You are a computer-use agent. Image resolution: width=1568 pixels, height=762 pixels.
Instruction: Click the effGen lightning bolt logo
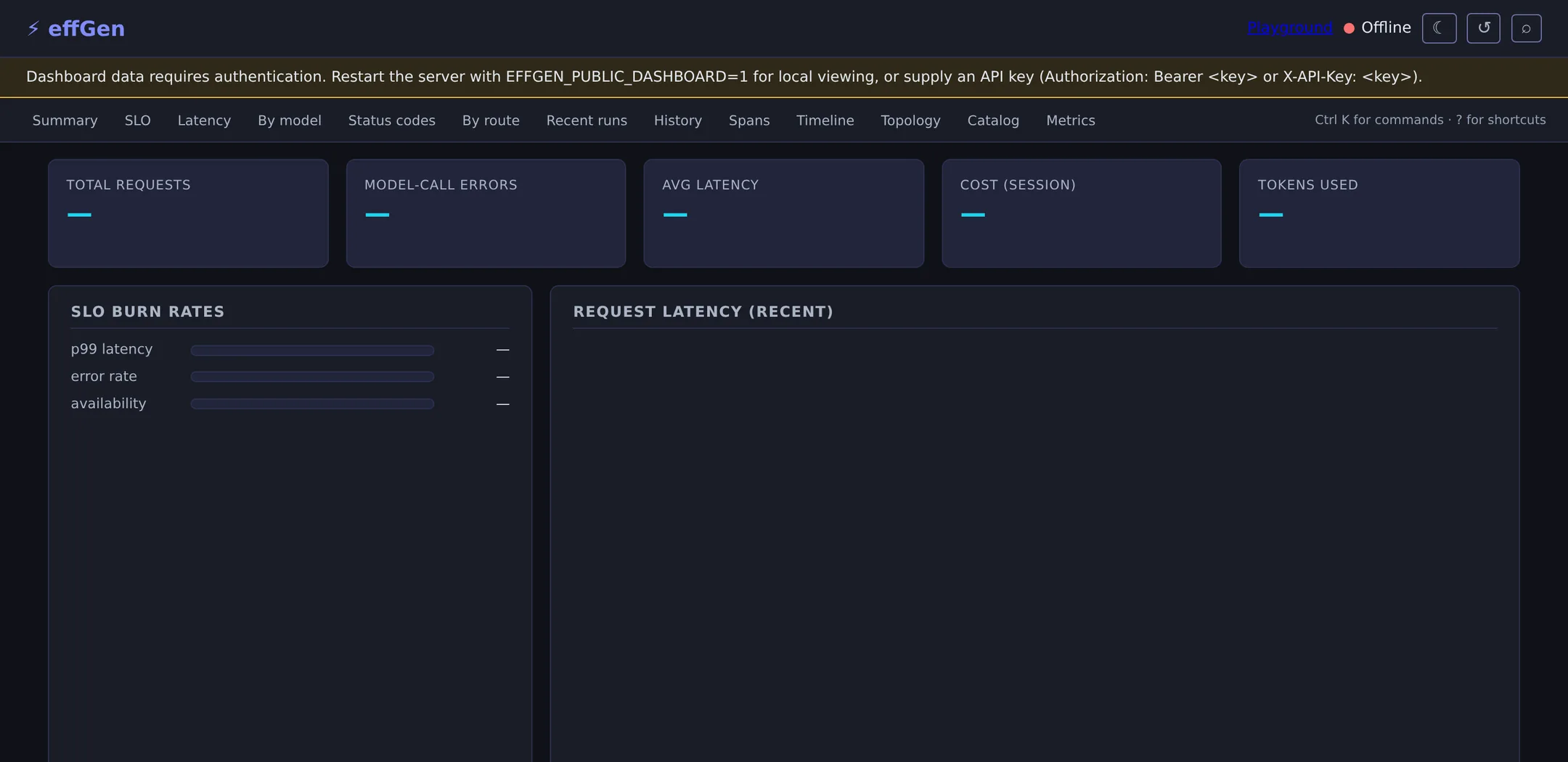click(33, 28)
